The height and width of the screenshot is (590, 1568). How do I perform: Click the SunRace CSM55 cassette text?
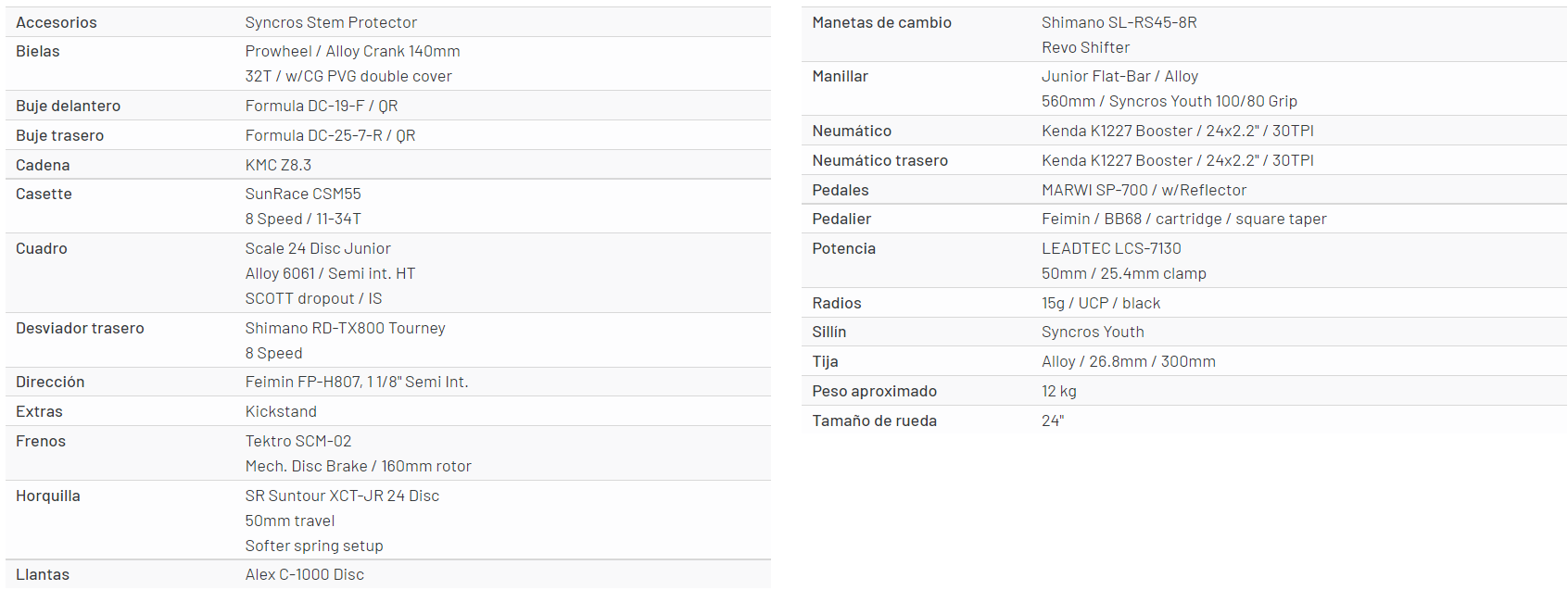303,194
